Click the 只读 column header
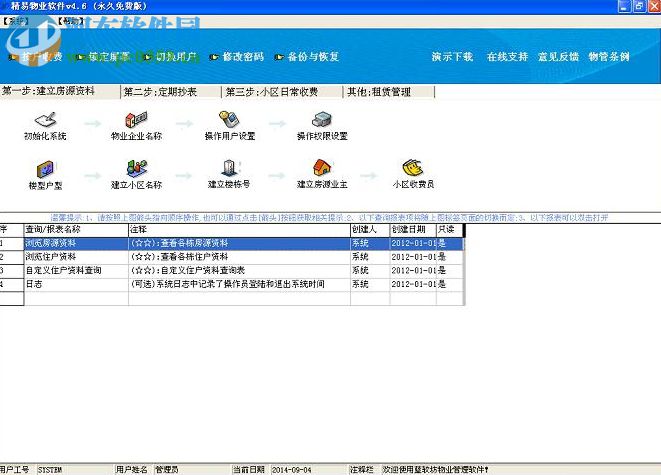The width and height of the screenshot is (661, 475). point(449,230)
